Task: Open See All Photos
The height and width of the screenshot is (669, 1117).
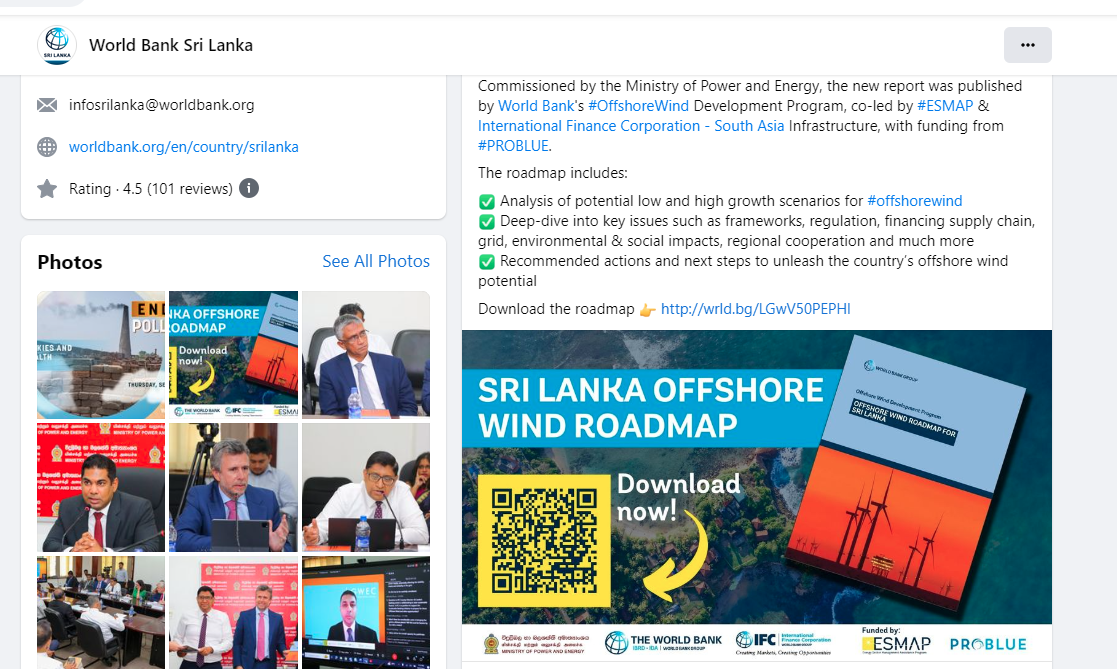Action: (375, 261)
